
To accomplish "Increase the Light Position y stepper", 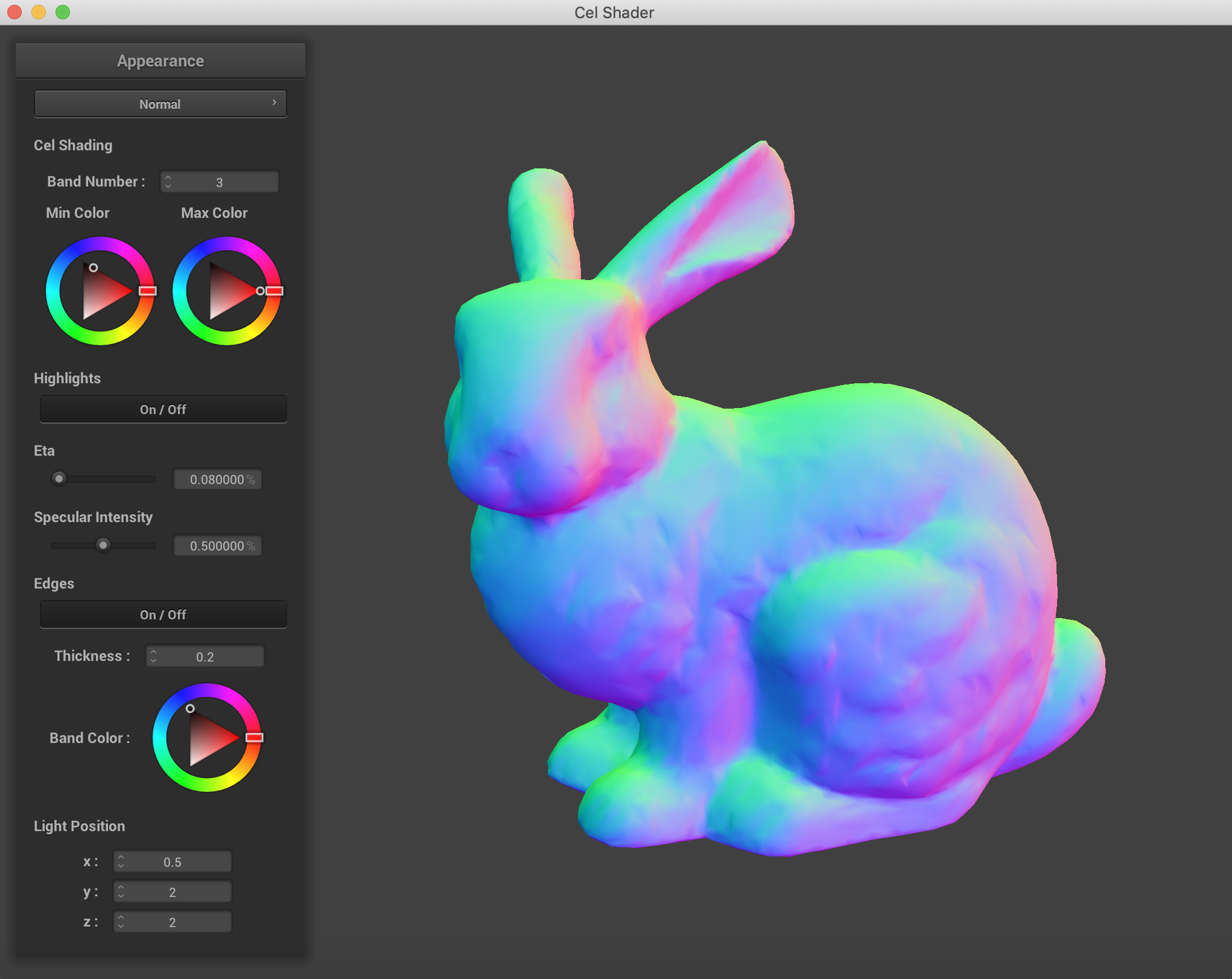I will [x=121, y=887].
